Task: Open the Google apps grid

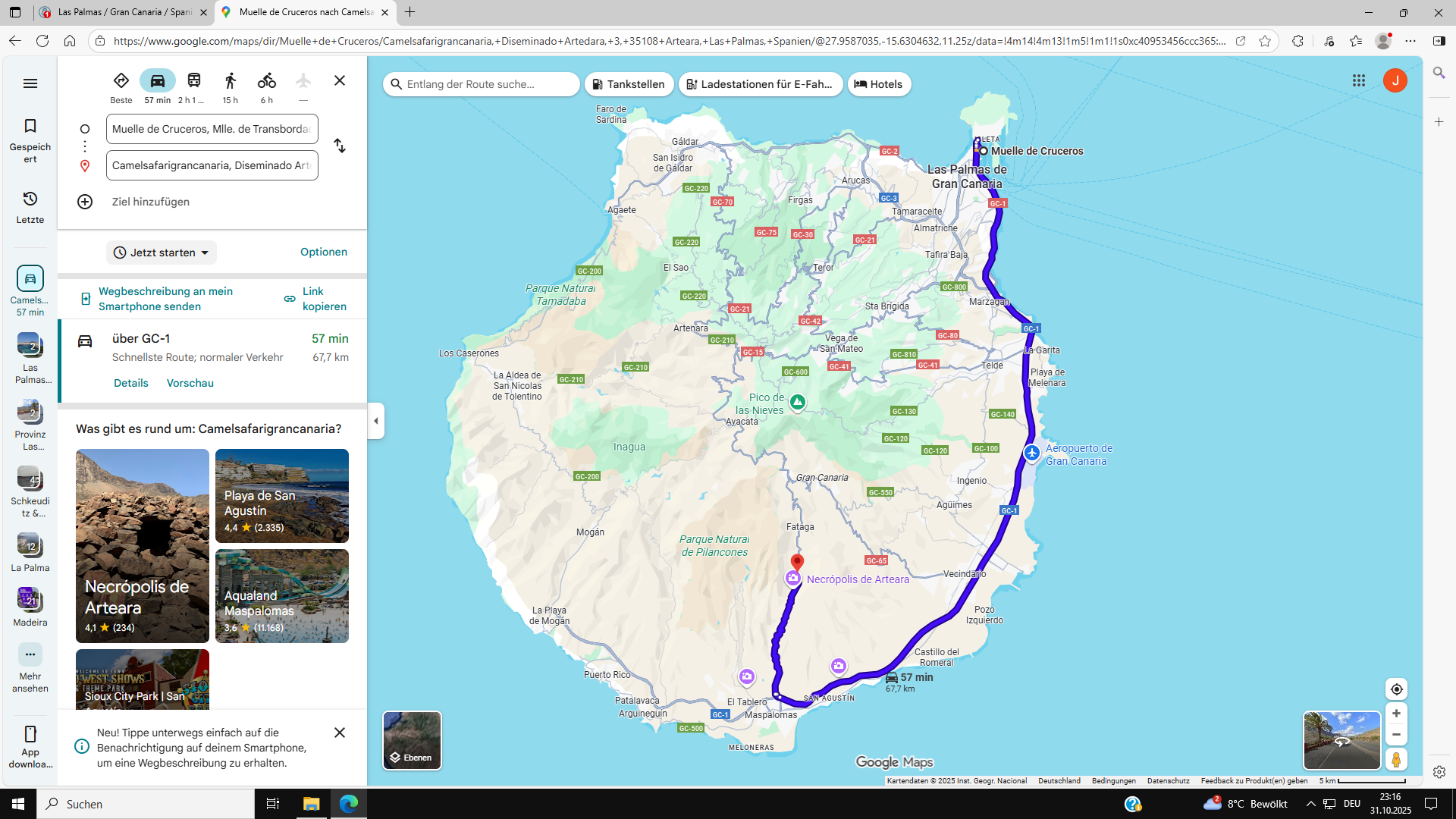Action: (x=1359, y=80)
